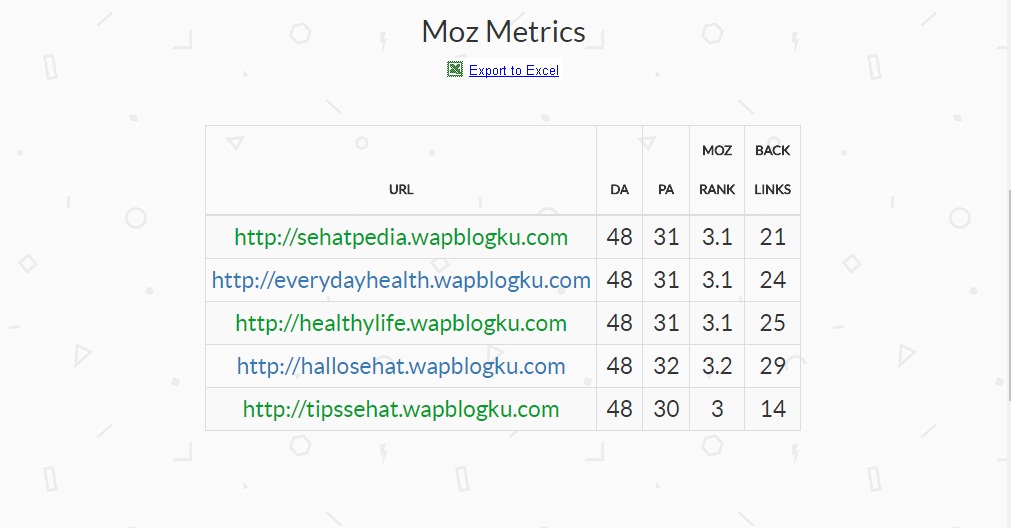The image size is (1011, 528).
Task: Click PA value 30 in tipssehat row
Action: [x=666, y=409]
